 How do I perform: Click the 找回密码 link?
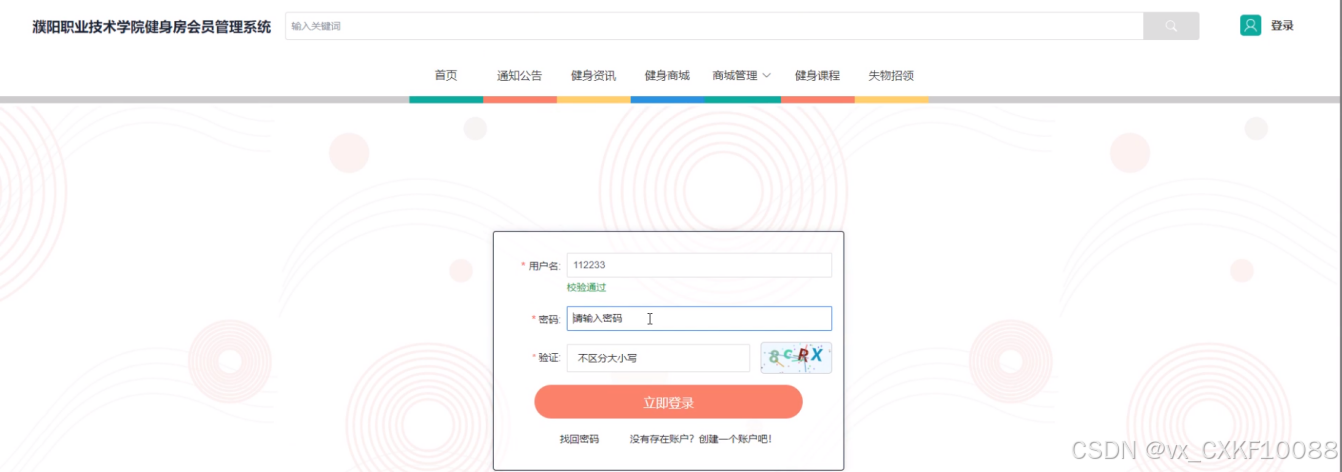579,439
